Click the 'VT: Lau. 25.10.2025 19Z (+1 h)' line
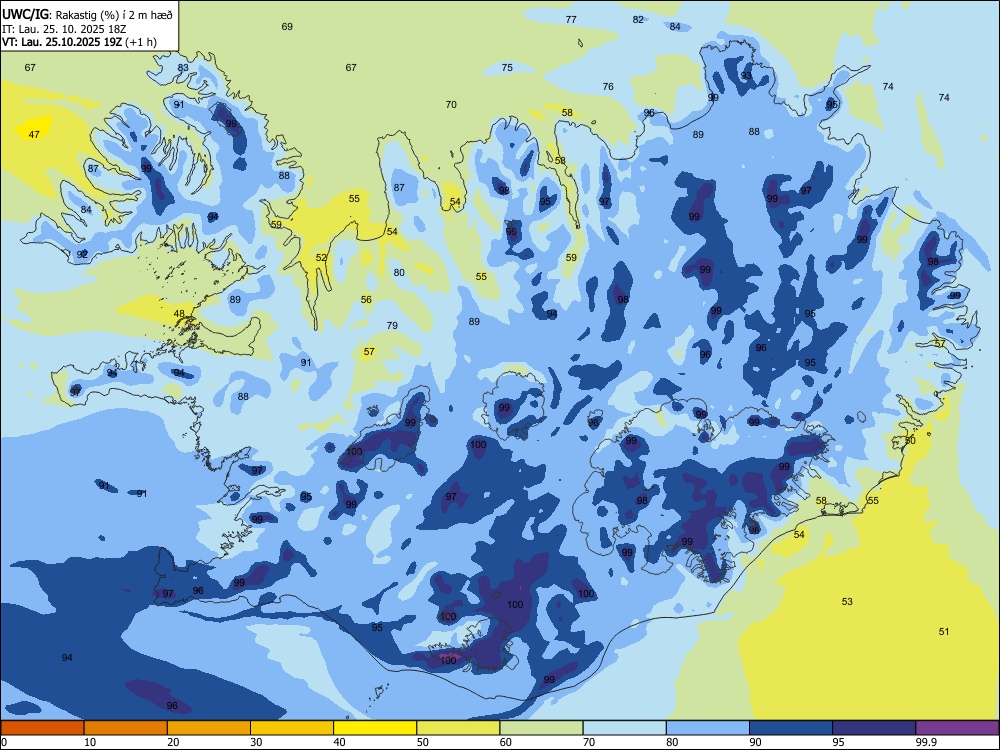Viewport: 1000px width, 750px height. click(79, 42)
